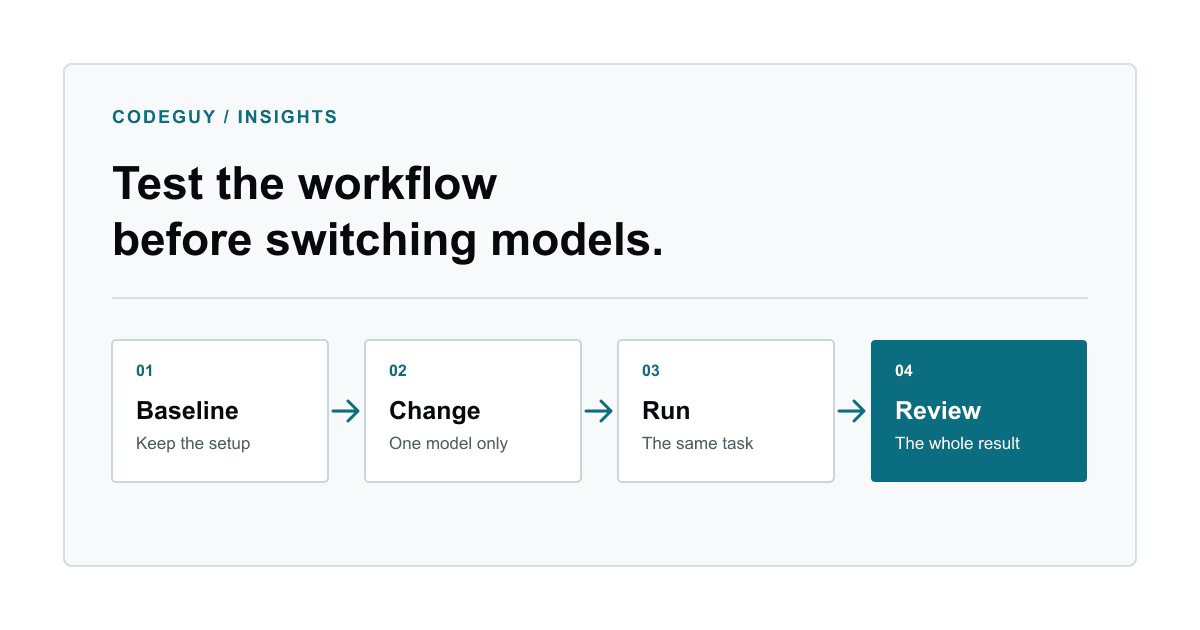The width and height of the screenshot is (1200, 630).
Task: Select the highlighted Review step card
Action: pyautogui.click(x=979, y=411)
